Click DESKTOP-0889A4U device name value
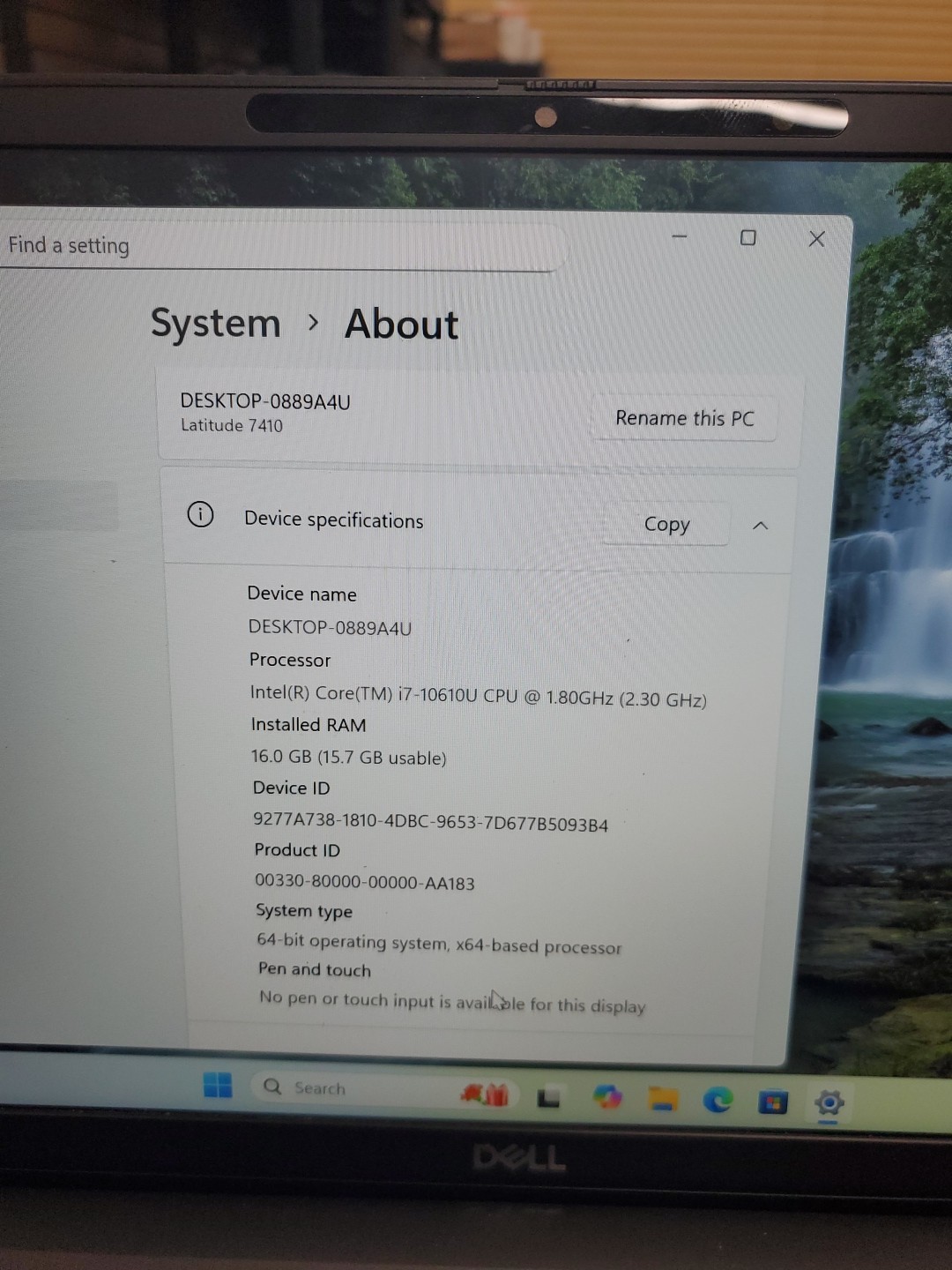 pos(330,627)
